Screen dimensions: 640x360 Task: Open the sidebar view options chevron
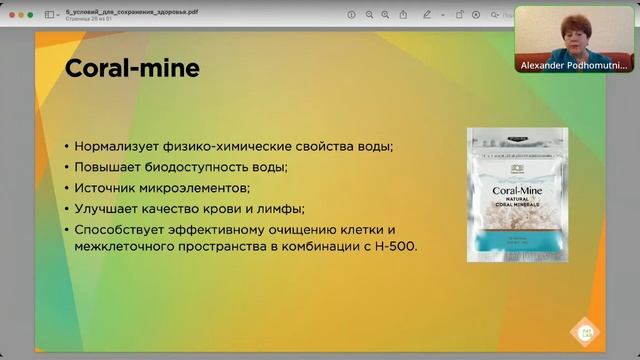[58, 15]
